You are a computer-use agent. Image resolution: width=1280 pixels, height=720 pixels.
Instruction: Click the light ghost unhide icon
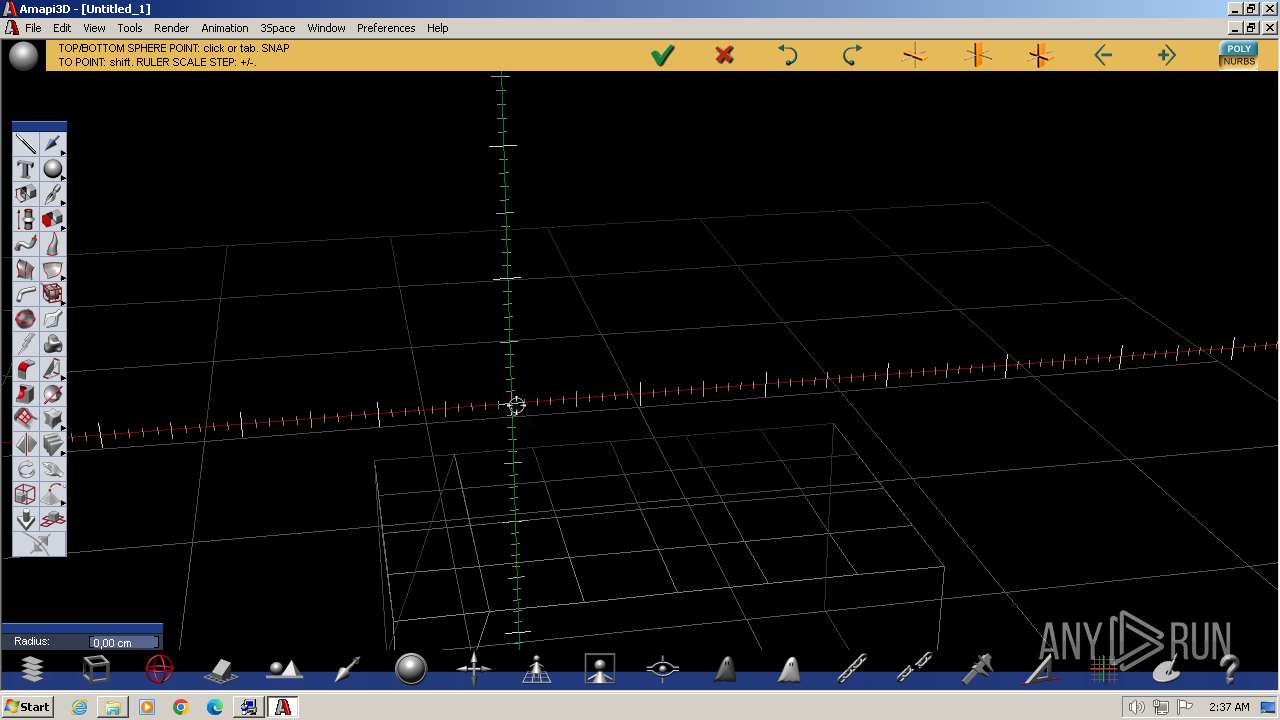(x=789, y=669)
